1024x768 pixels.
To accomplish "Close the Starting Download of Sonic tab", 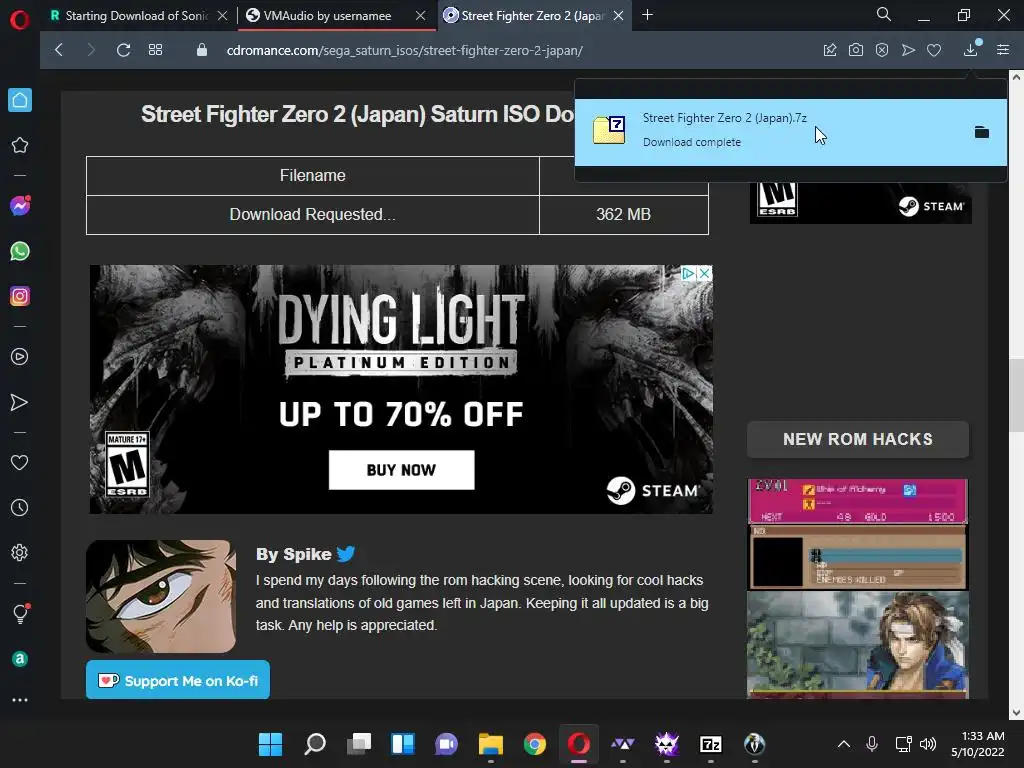I will [x=222, y=16].
